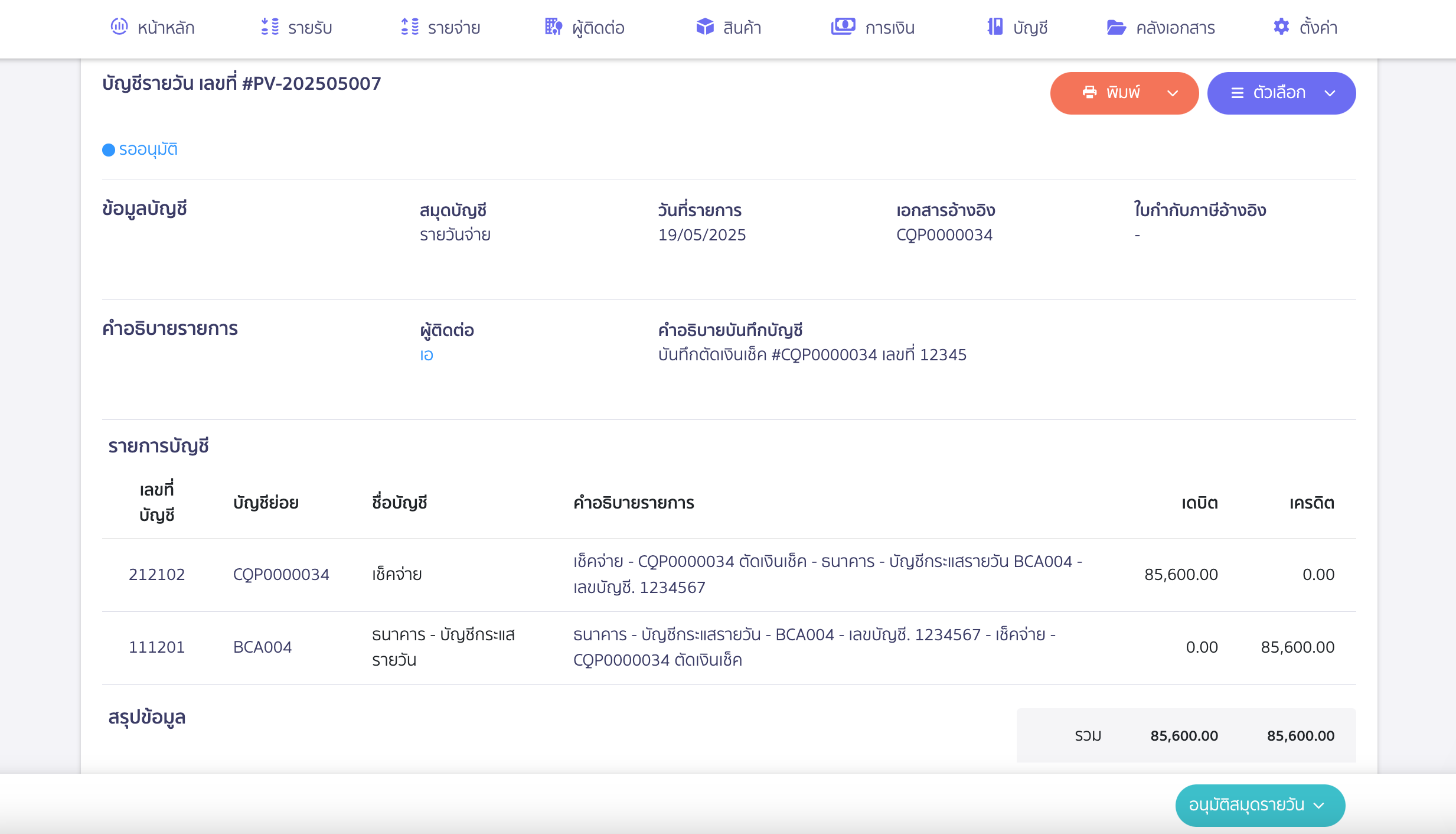This screenshot has height=834, width=1456.
Task: Click the box icon beside สินค้า
Action: click(705, 27)
